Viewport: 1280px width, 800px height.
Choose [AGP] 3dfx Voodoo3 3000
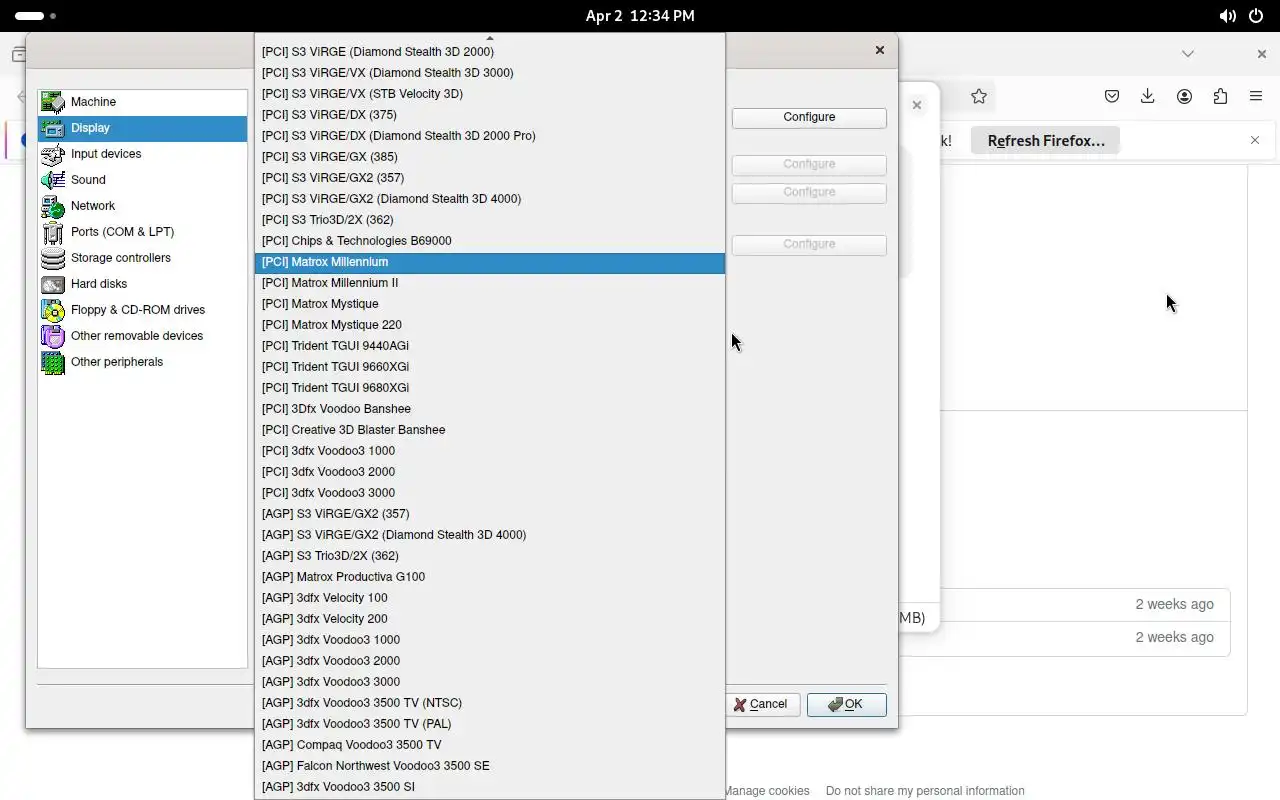click(x=490, y=682)
